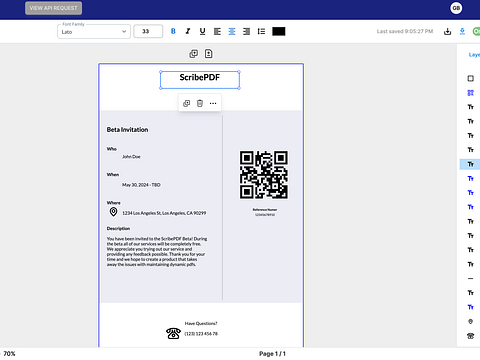This screenshot has width=480, height=360.
Task: Align text right
Action: (x=246, y=31)
